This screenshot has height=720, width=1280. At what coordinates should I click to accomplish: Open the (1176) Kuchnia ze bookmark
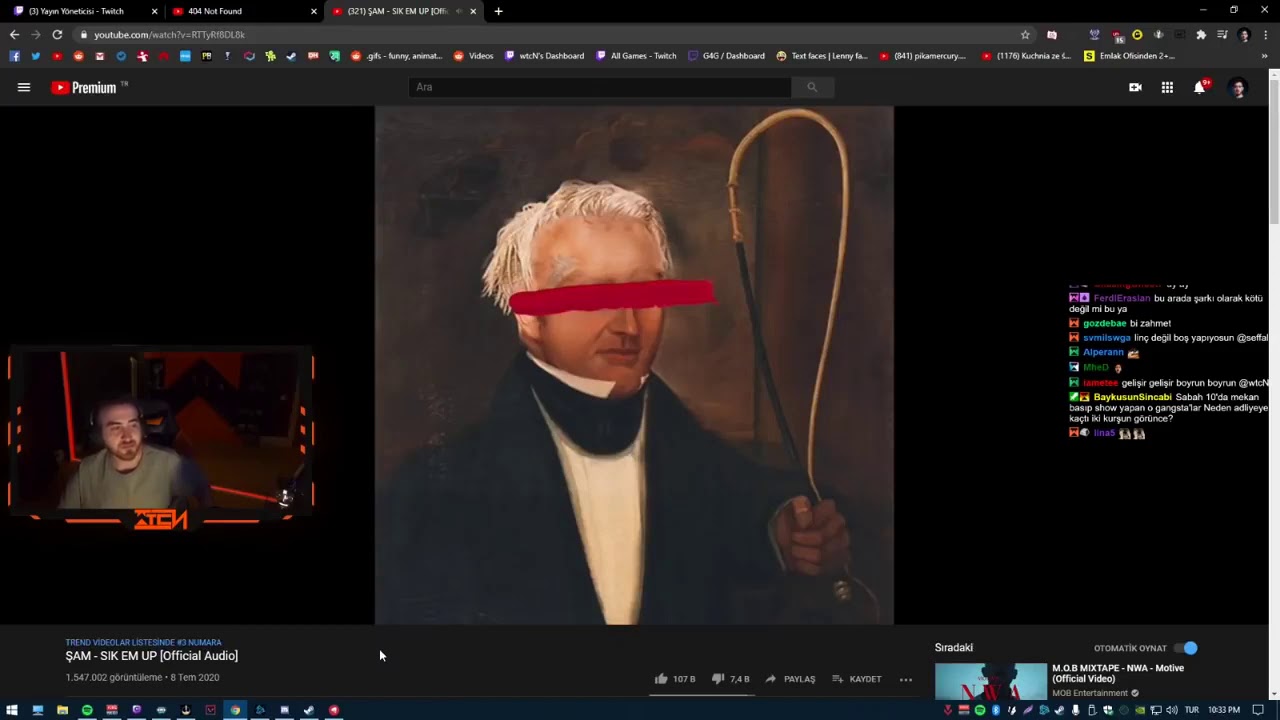[1027, 56]
